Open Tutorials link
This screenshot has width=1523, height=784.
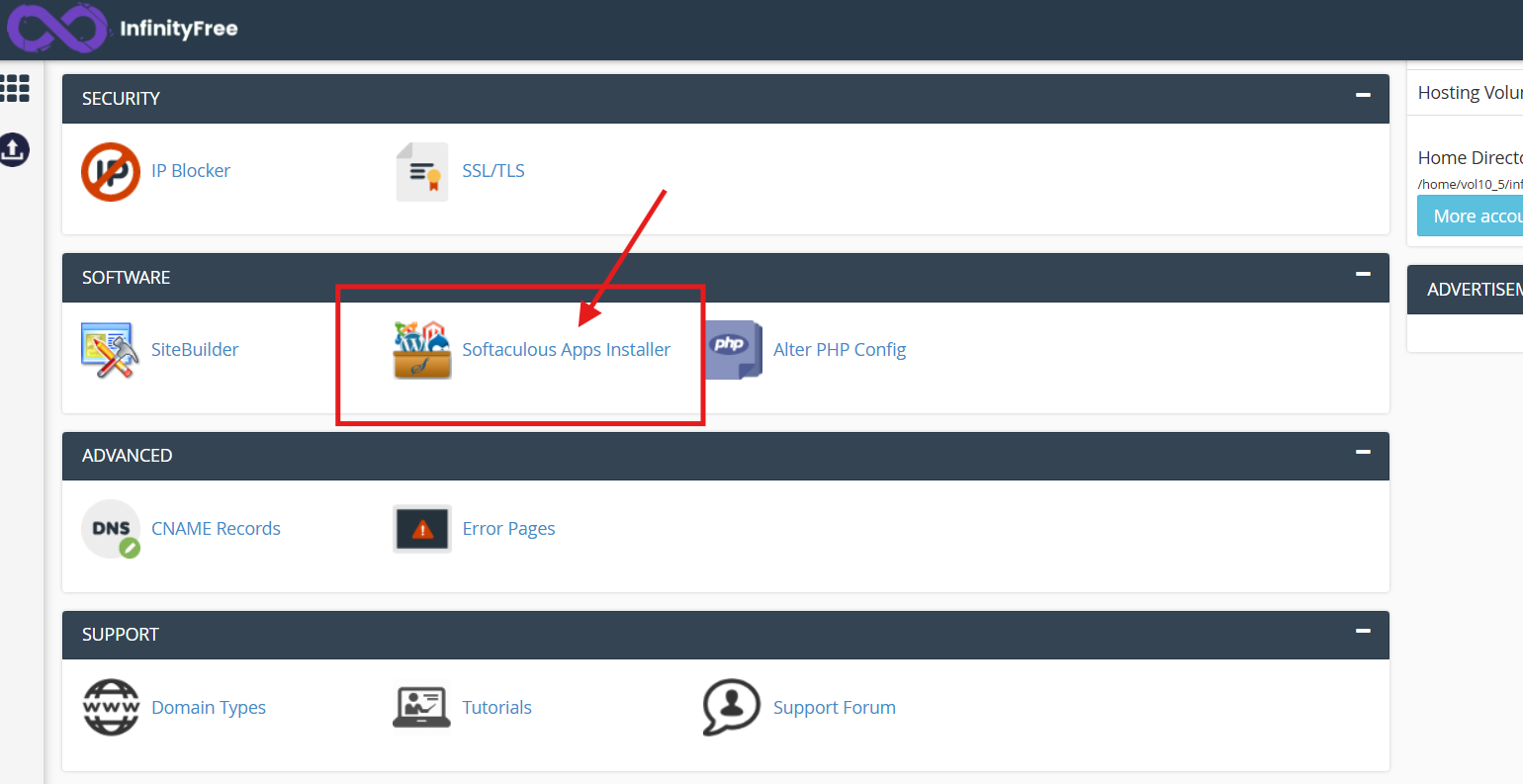pos(496,708)
